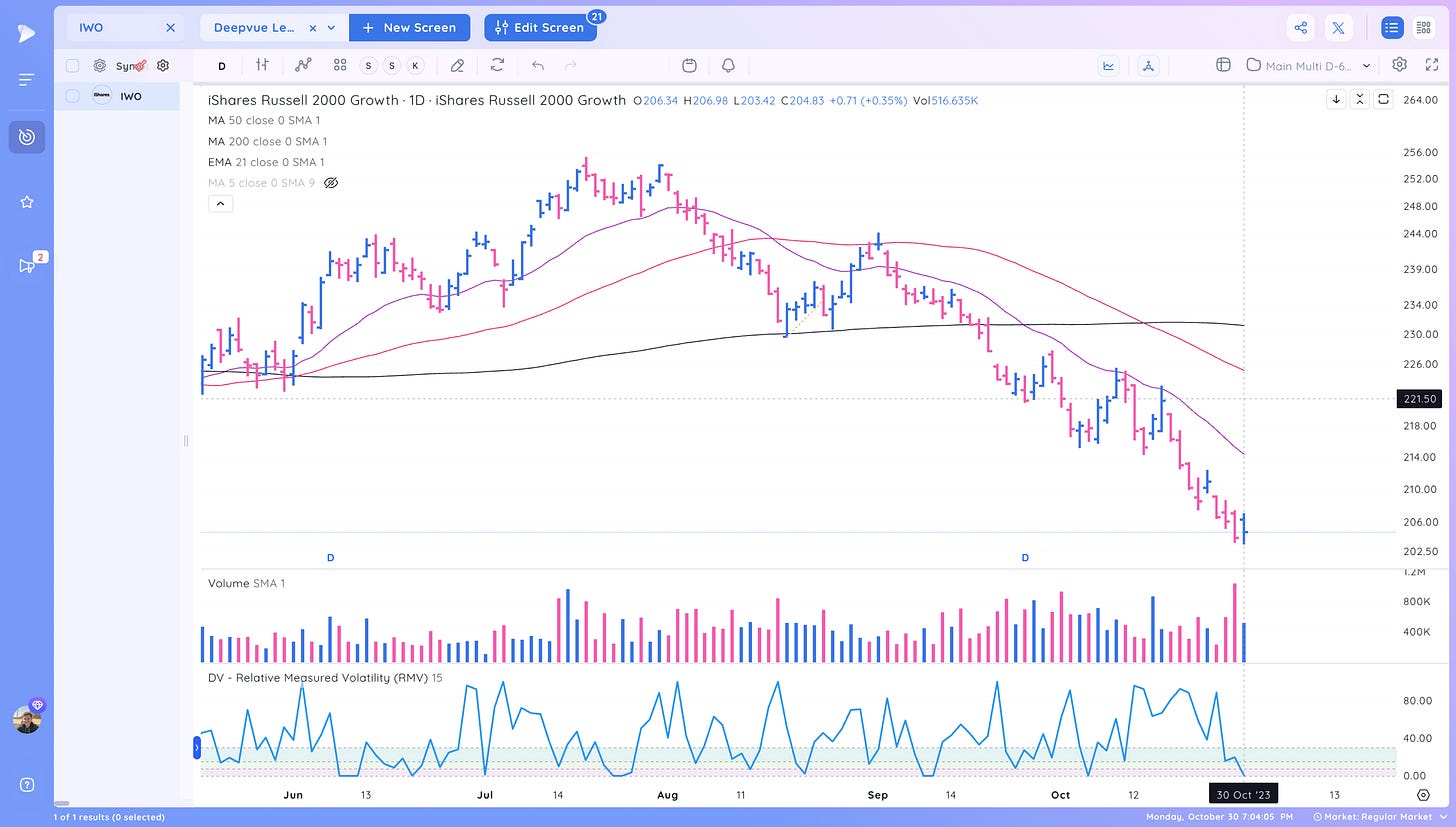The width and height of the screenshot is (1456, 827).
Task: Open chart settings gear icon
Action: tap(1400, 64)
